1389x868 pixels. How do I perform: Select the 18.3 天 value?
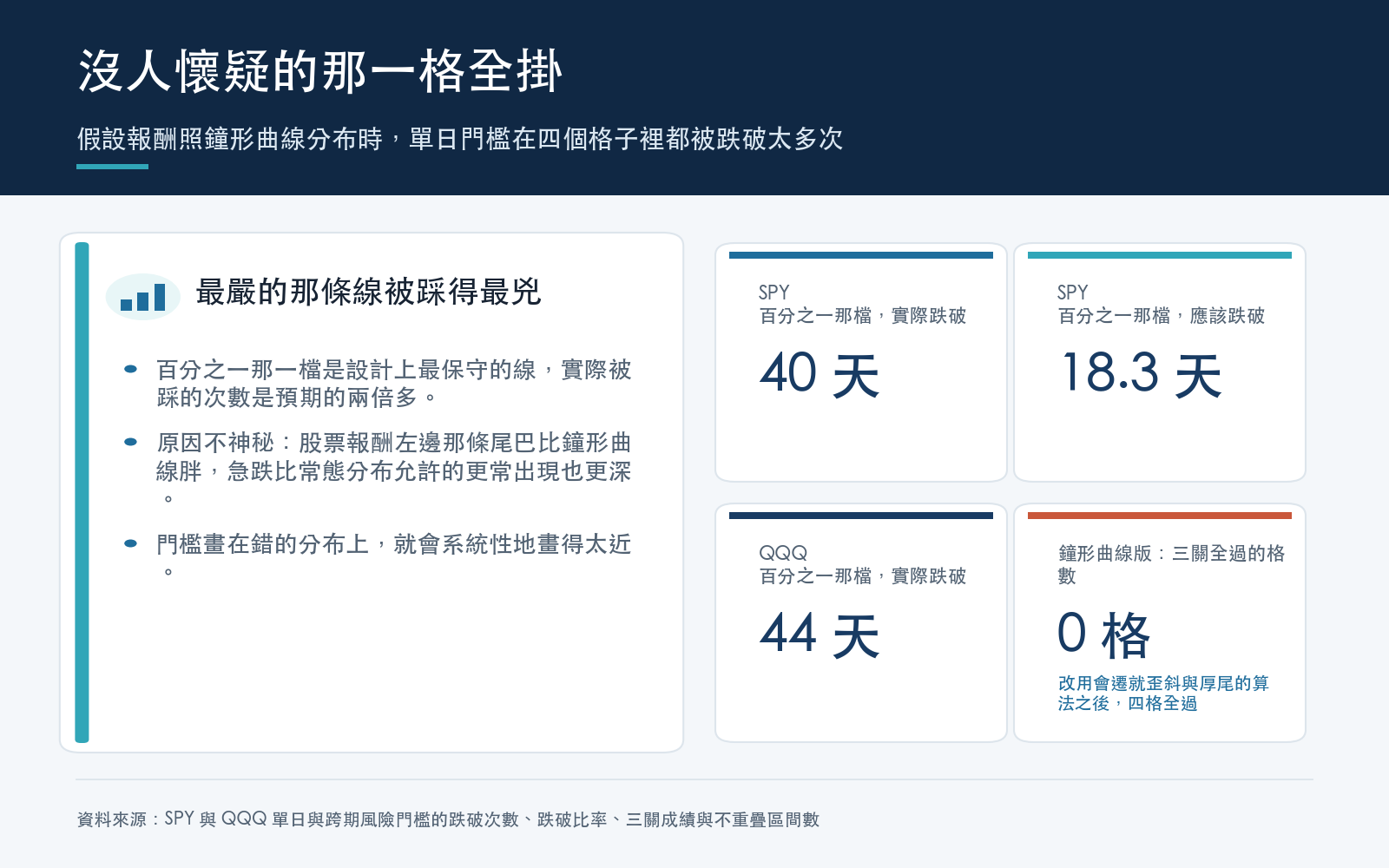[x=1141, y=374]
